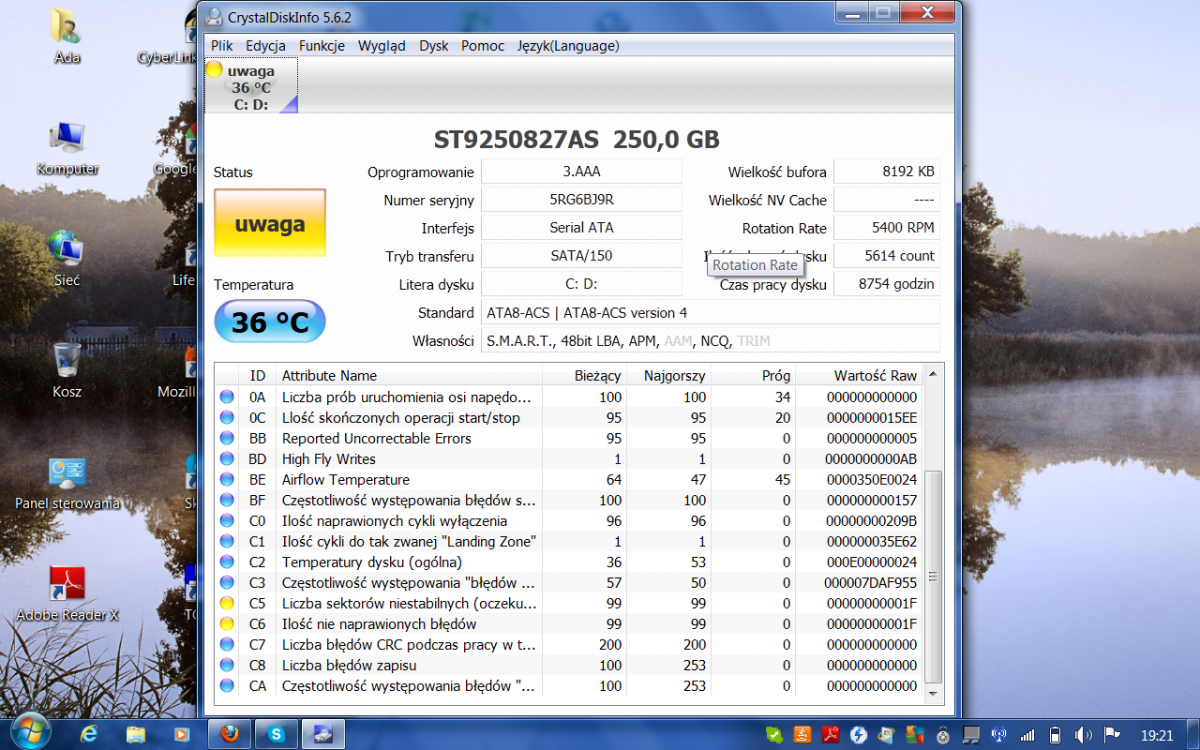Viewport: 1200px width, 750px height.
Task: Select the Ada user folder desktop icon
Action: pyautogui.click(x=67, y=37)
